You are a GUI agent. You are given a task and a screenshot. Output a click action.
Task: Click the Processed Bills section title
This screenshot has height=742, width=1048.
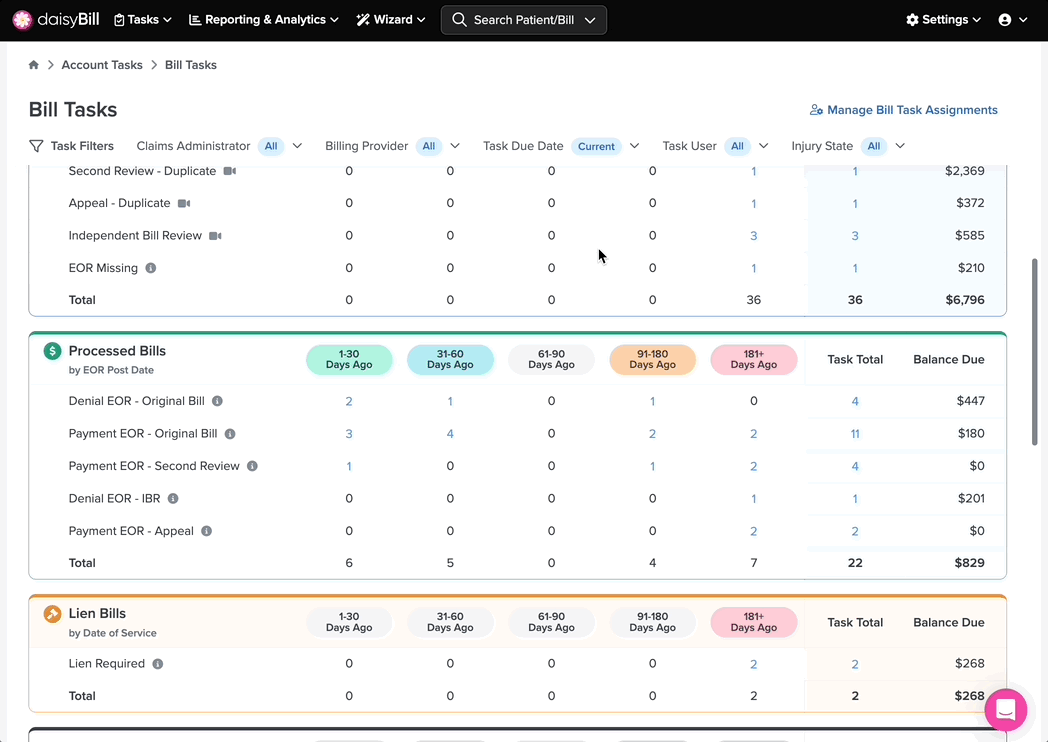[117, 351]
